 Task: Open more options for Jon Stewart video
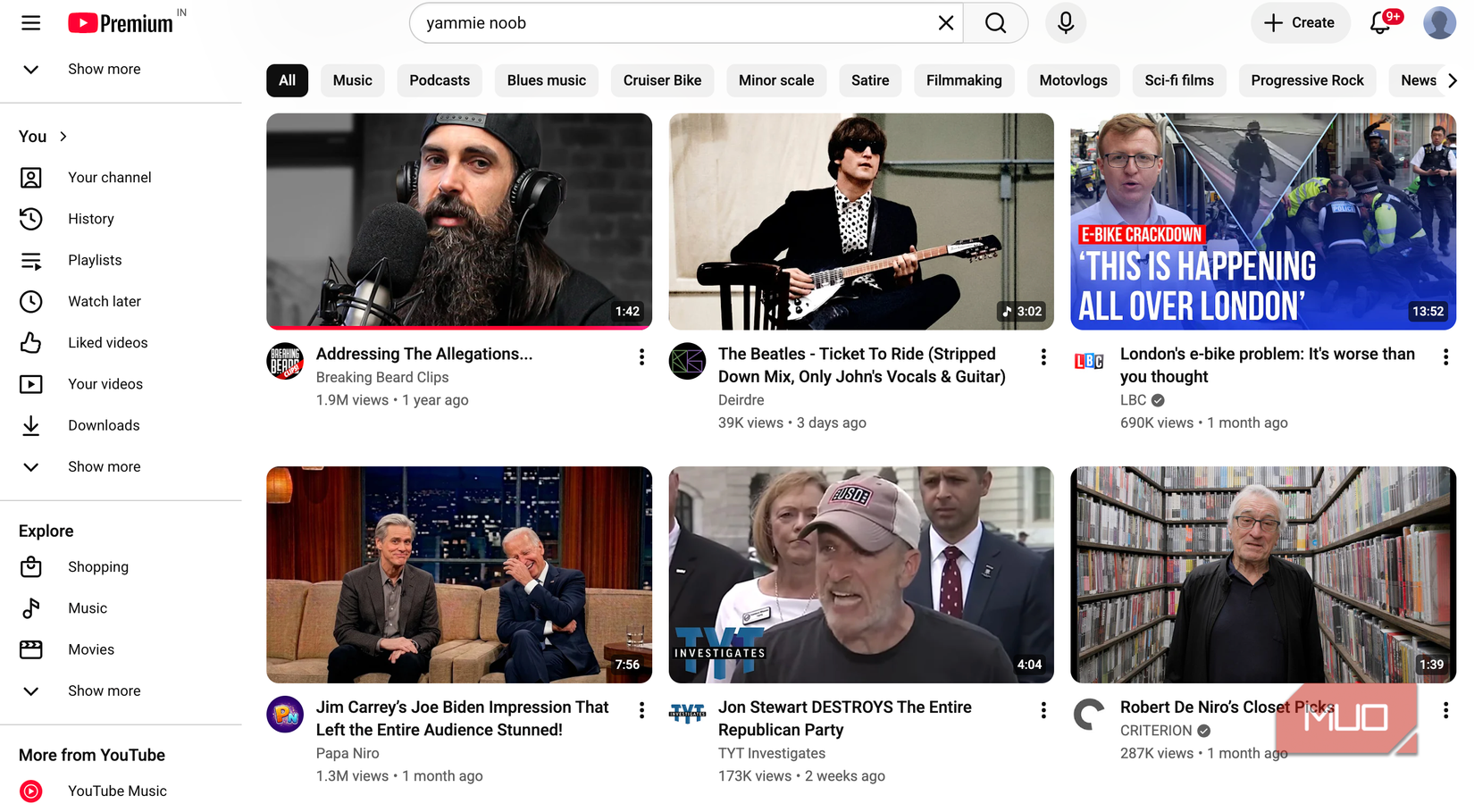point(1043,710)
